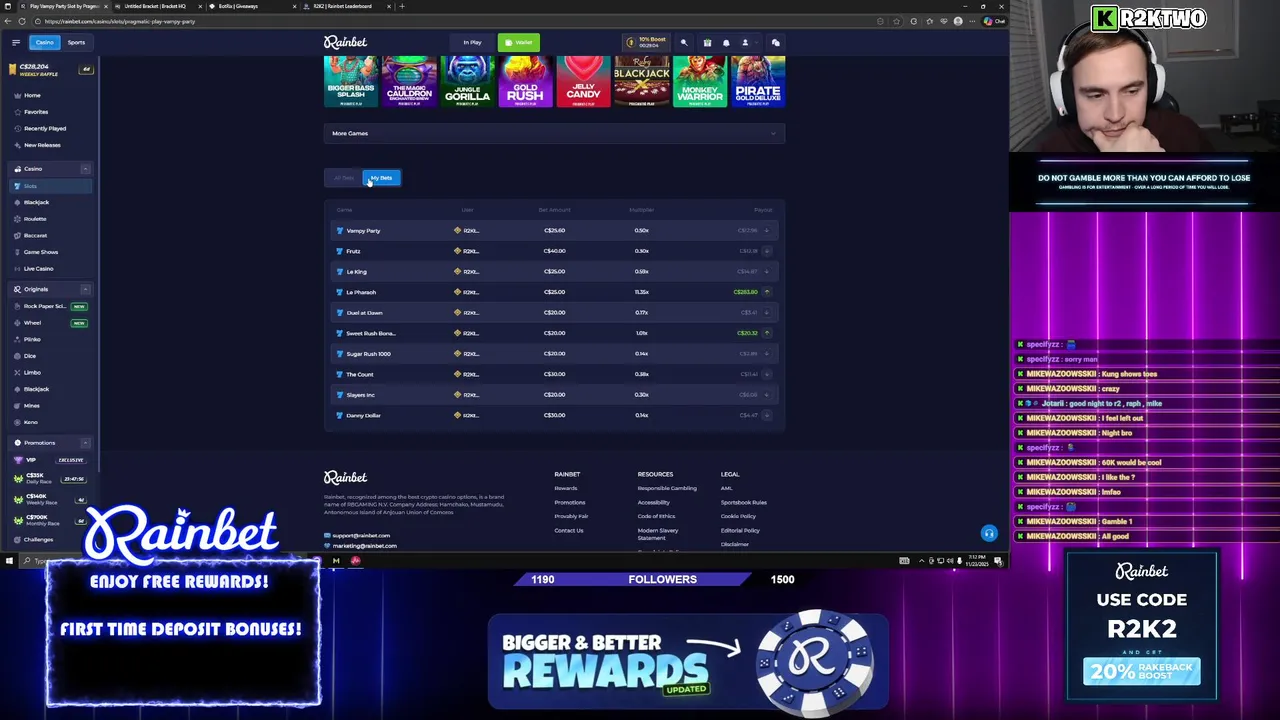Open Mines original game
This screenshot has height=720, width=1280.
click(x=31, y=405)
